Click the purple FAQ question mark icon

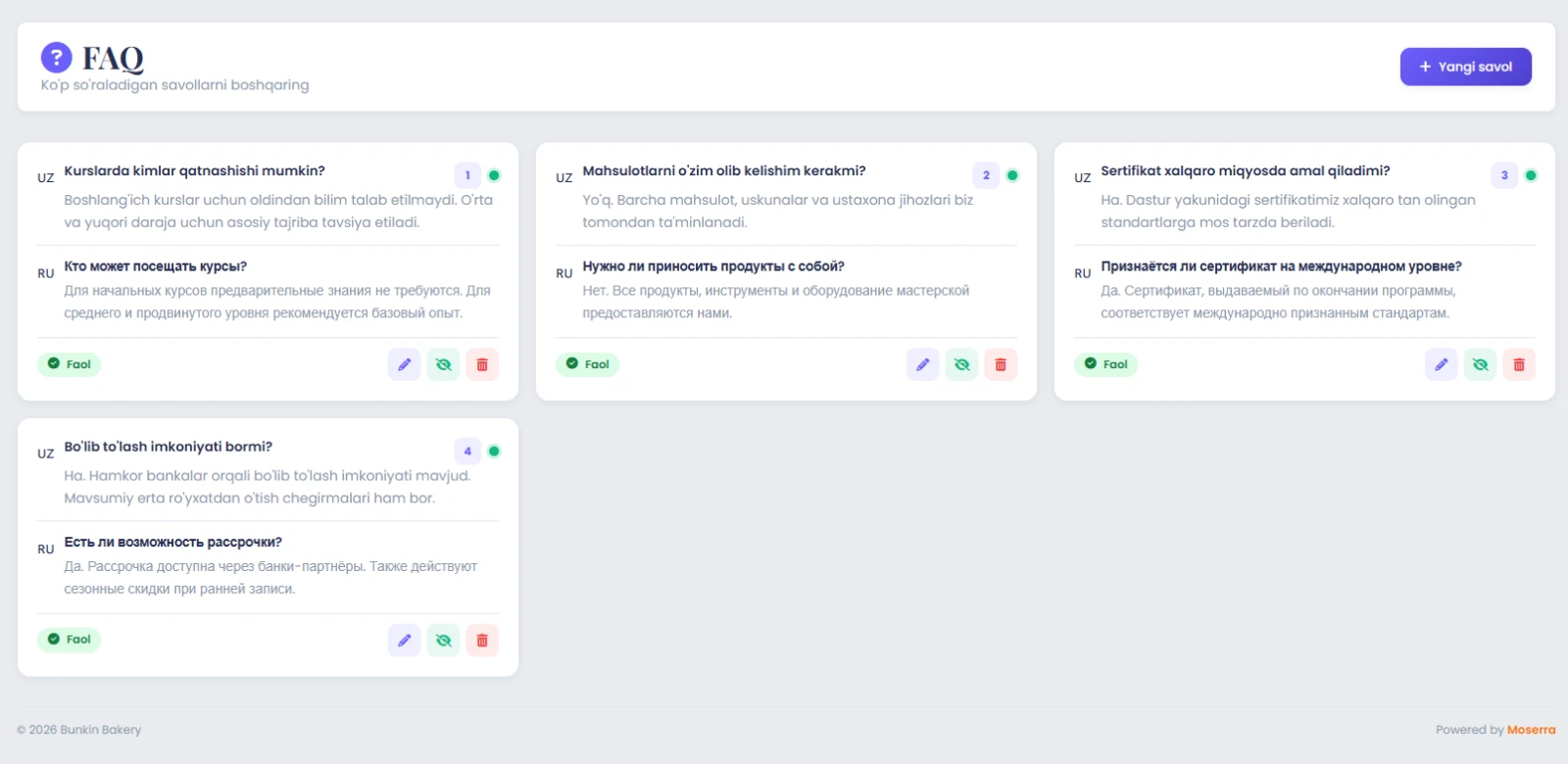point(56,58)
